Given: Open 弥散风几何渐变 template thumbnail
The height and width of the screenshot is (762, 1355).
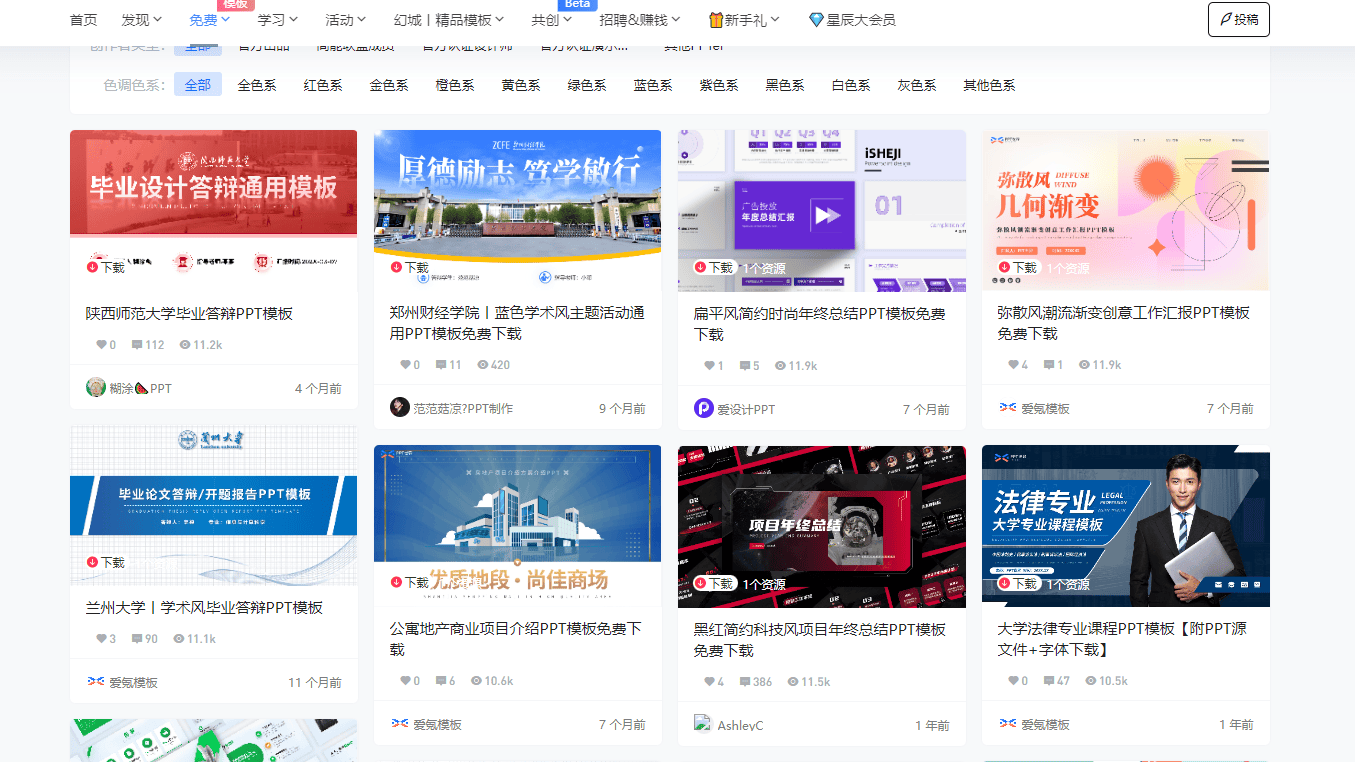Looking at the screenshot, I should [x=1125, y=210].
